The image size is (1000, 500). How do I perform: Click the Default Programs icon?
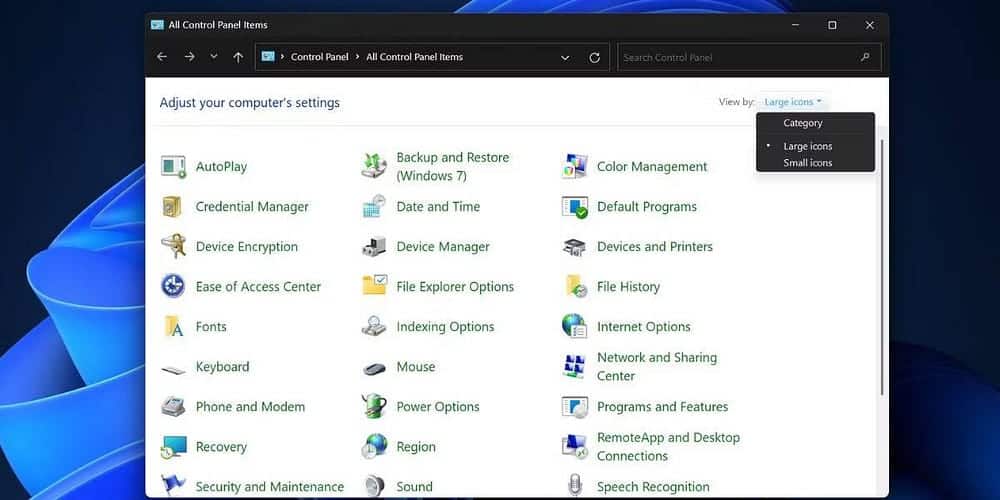pyautogui.click(x=575, y=207)
